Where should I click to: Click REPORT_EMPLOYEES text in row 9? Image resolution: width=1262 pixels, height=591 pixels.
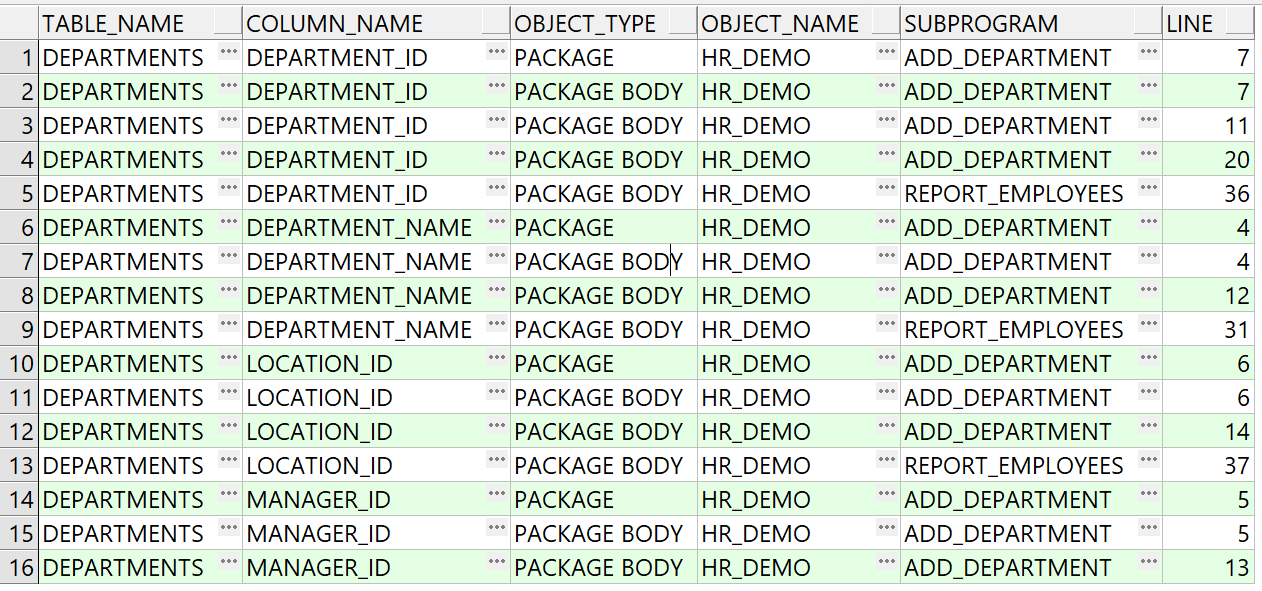(x=1014, y=330)
